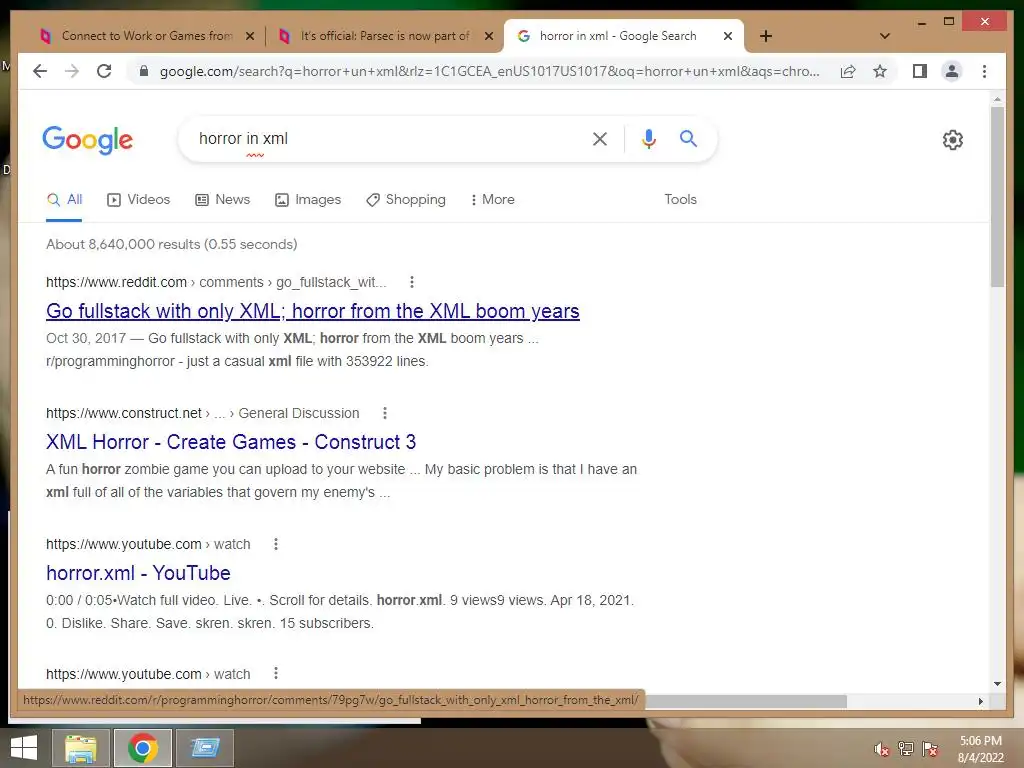Open options for the last YouTube result
The width and height of the screenshot is (1024, 768).
coord(276,673)
